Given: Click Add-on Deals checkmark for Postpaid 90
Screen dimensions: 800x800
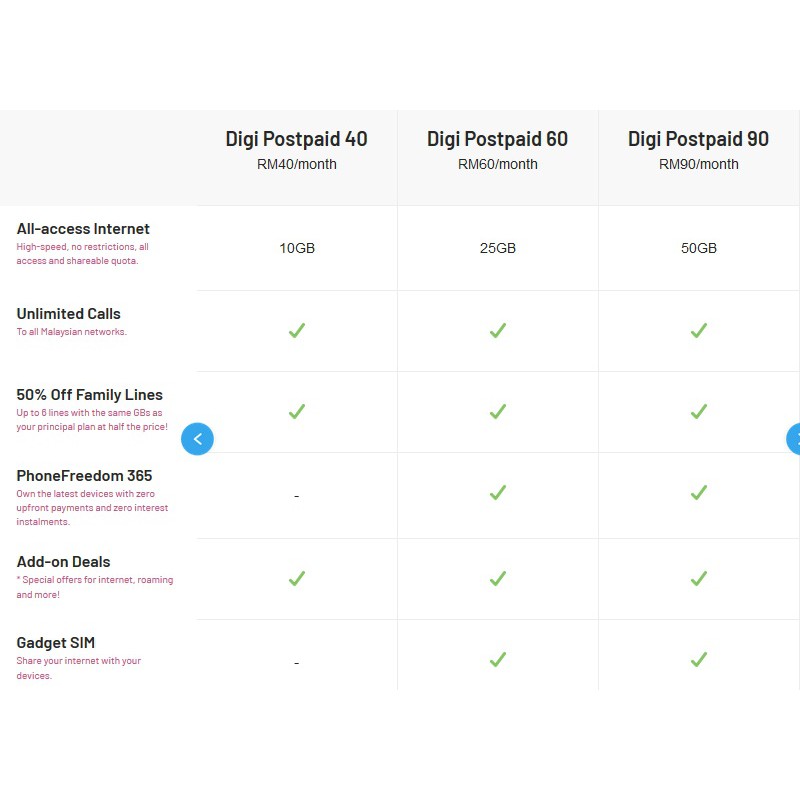Looking at the screenshot, I should 699,579.
